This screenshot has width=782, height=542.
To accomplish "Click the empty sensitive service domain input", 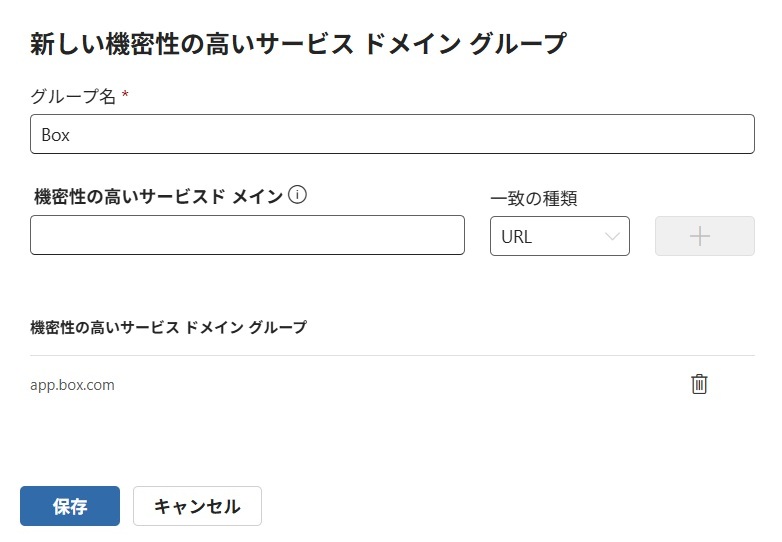I will (x=247, y=235).
